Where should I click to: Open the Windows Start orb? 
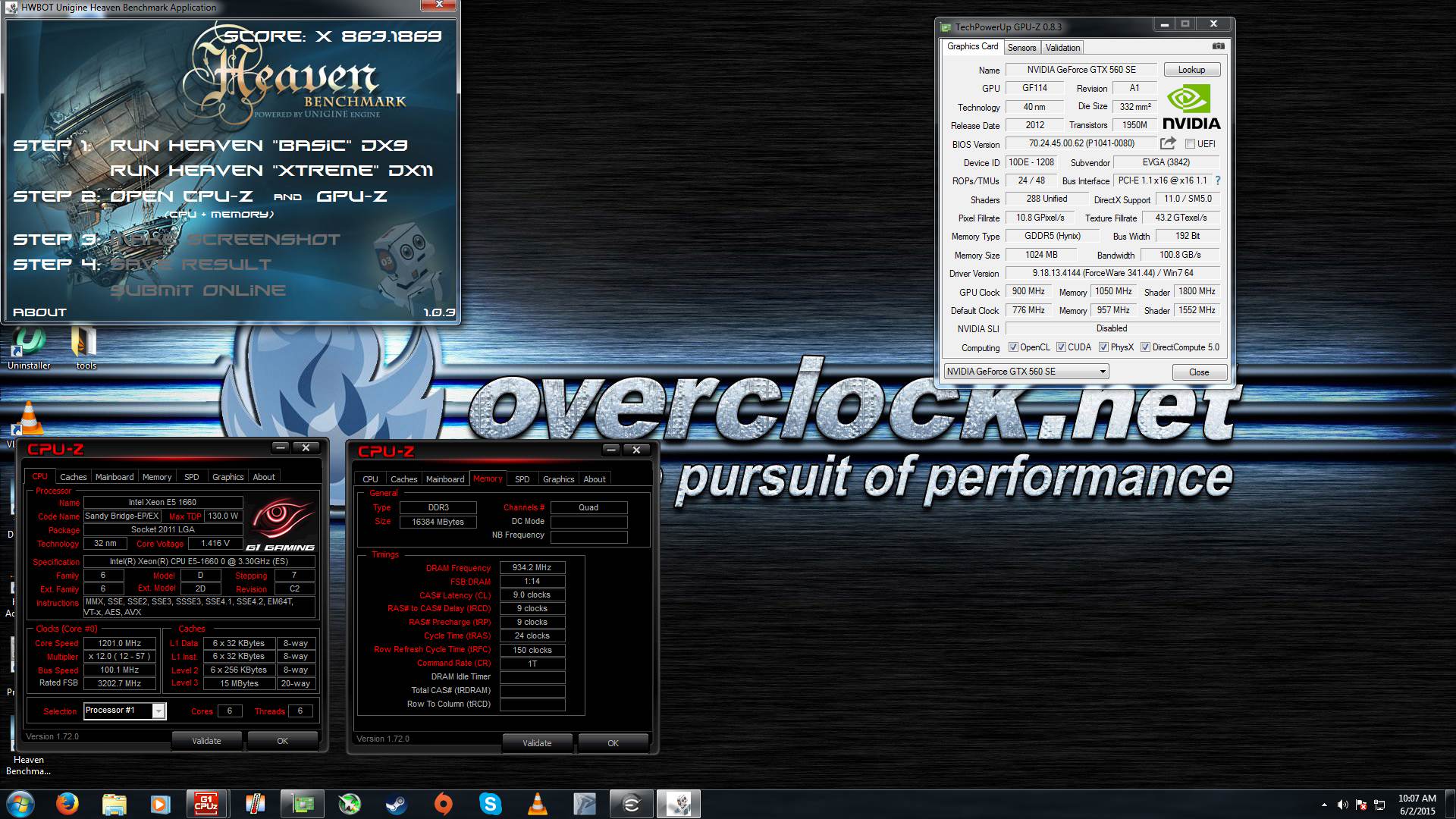tap(20, 804)
